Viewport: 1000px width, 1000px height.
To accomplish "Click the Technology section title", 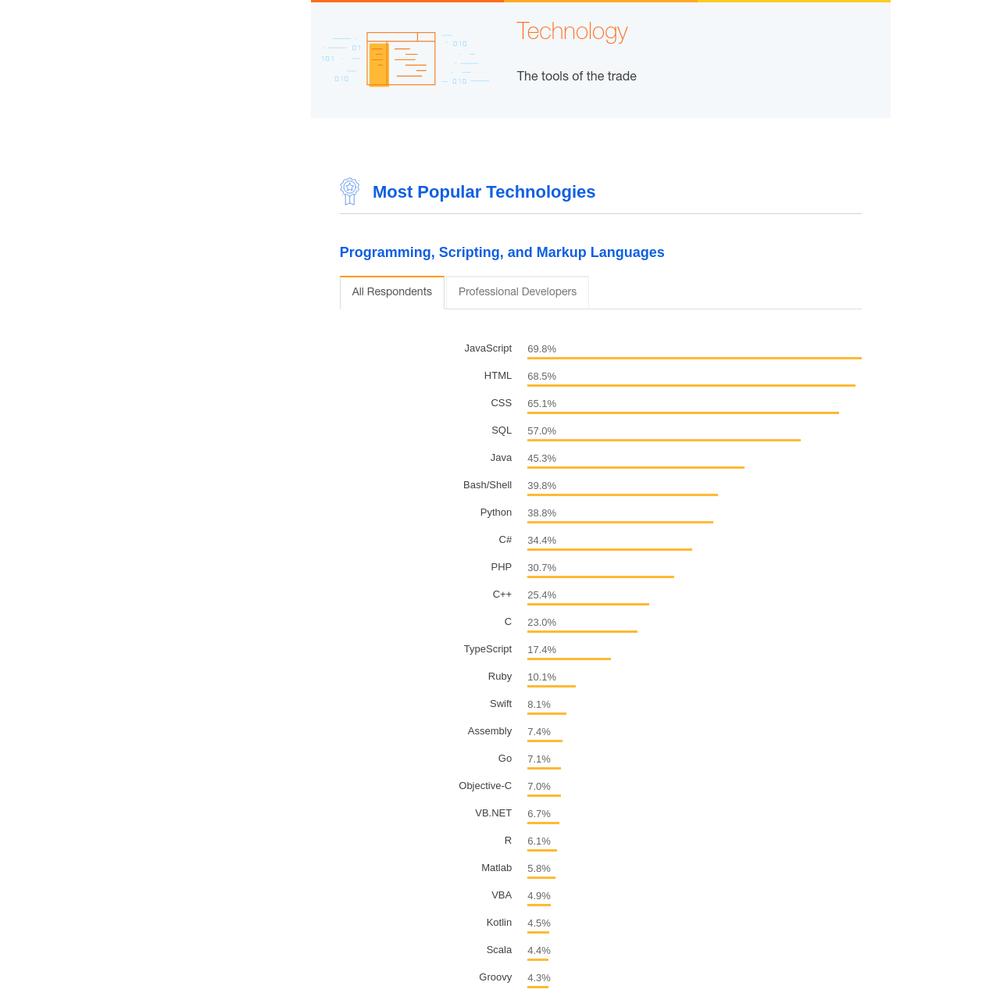I will [x=572, y=31].
